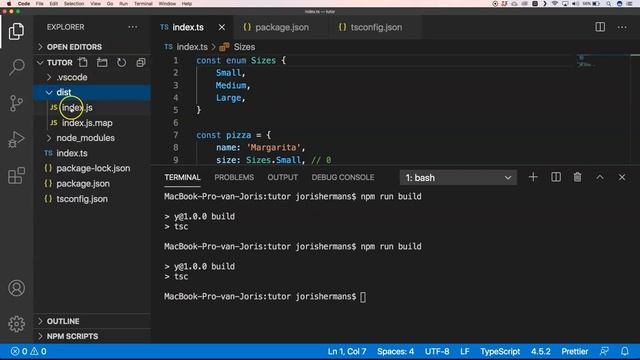Open index.js.map file
This screenshot has width=640, height=360.
click(x=87, y=123)
